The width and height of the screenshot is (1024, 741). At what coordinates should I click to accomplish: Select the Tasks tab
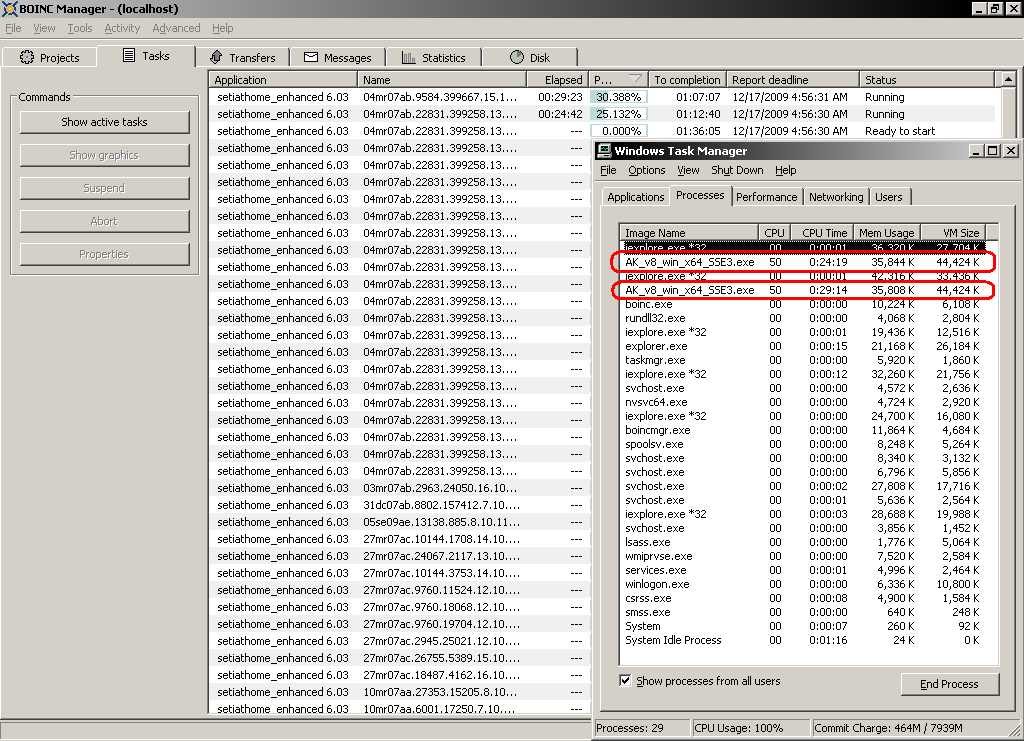point(146,56)
